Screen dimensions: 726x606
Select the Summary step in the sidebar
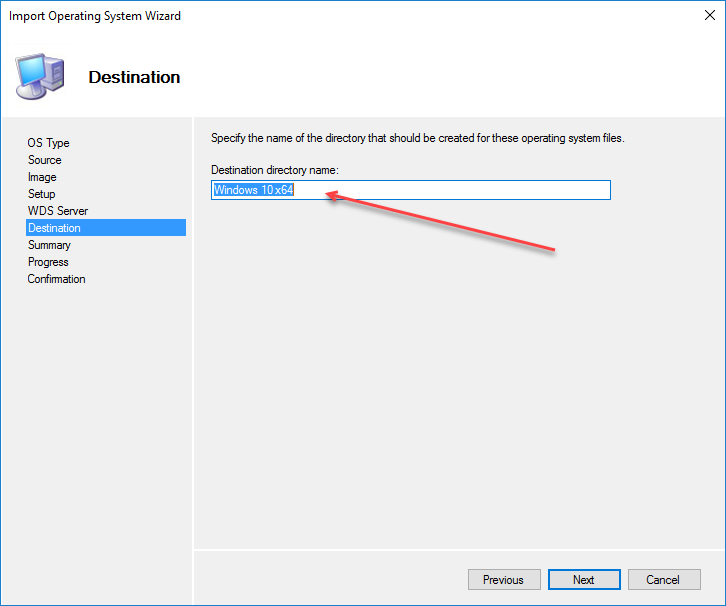[x=49, y=245]
